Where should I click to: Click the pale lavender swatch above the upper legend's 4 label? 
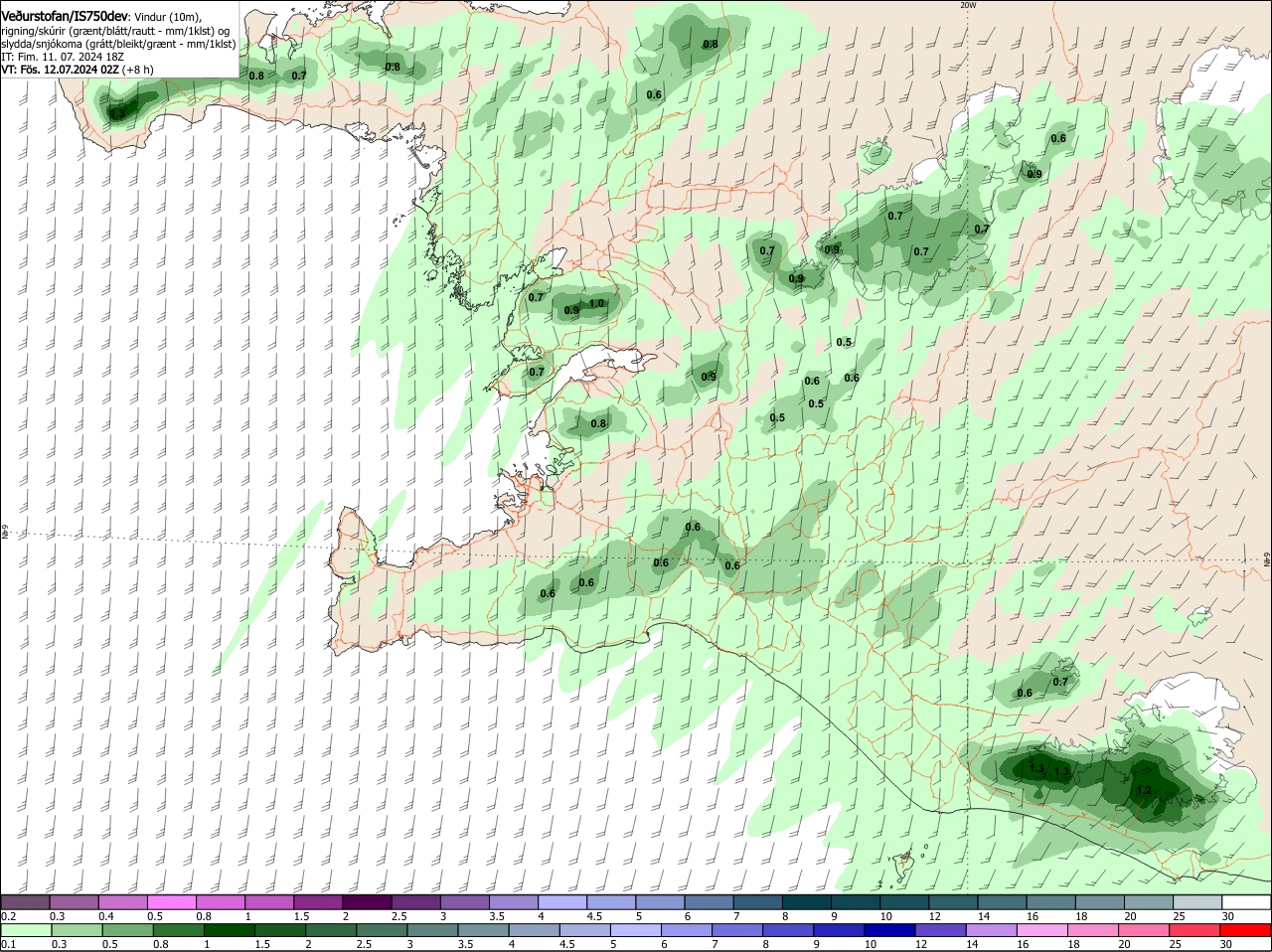pos(563,902)
